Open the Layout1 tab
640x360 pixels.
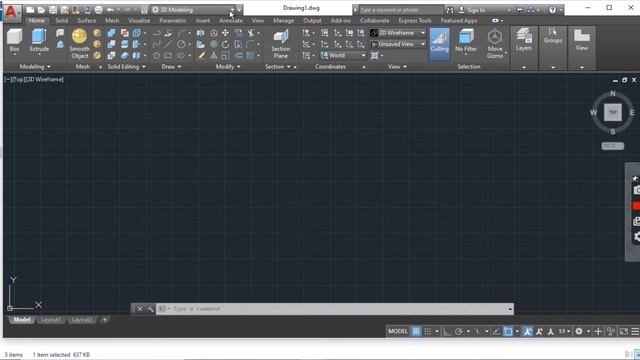(x=51, y=320)
